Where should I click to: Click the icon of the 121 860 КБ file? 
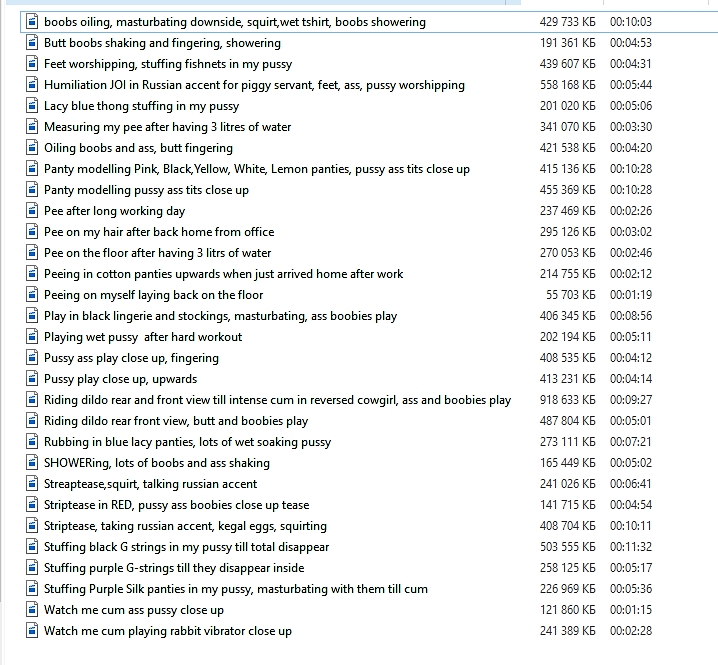pos(31,610)
